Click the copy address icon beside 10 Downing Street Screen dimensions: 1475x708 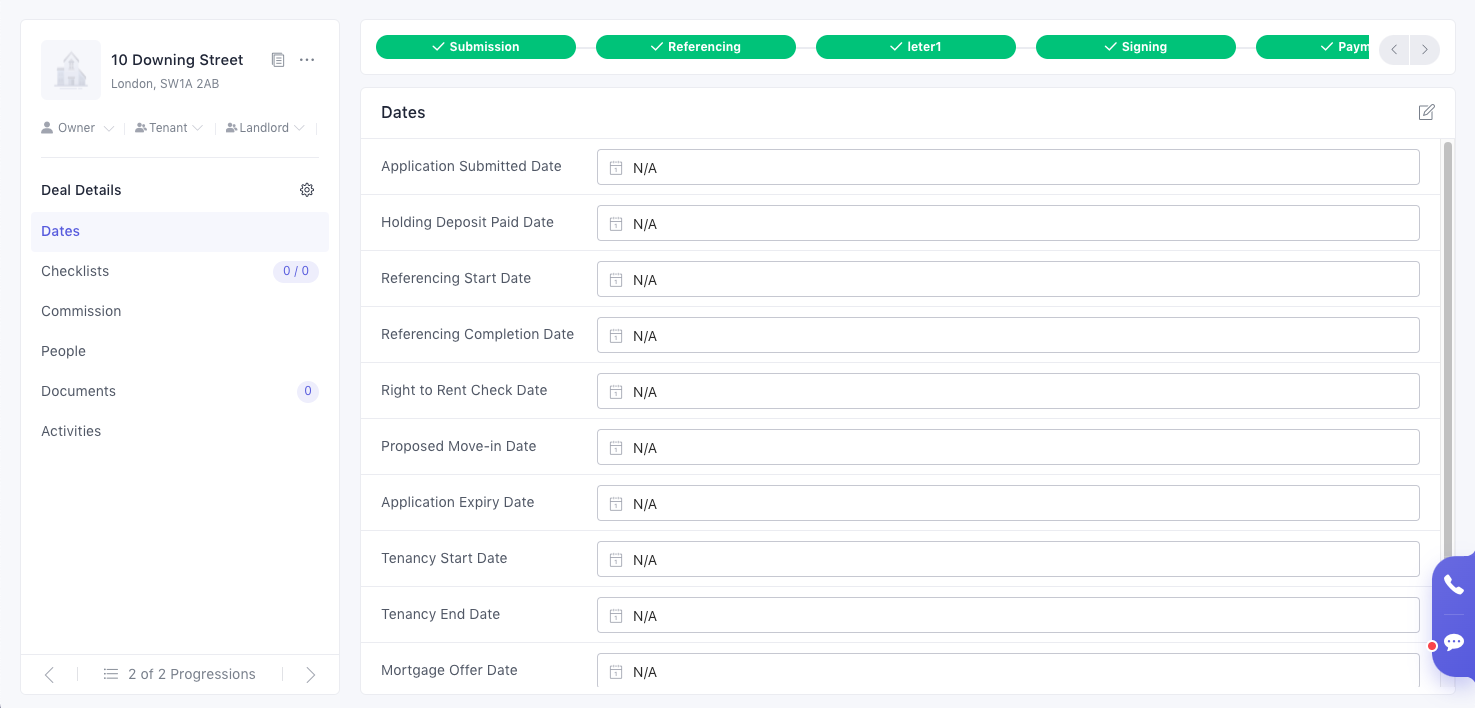[278, 60]
